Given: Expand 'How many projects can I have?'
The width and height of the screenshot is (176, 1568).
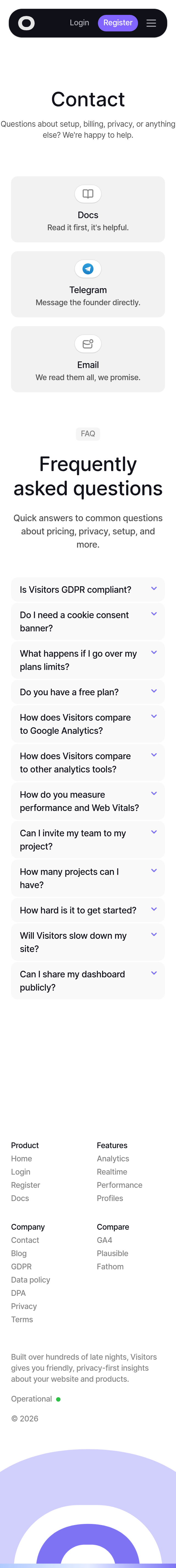Looking at the screenshot, I should (88, 878).
